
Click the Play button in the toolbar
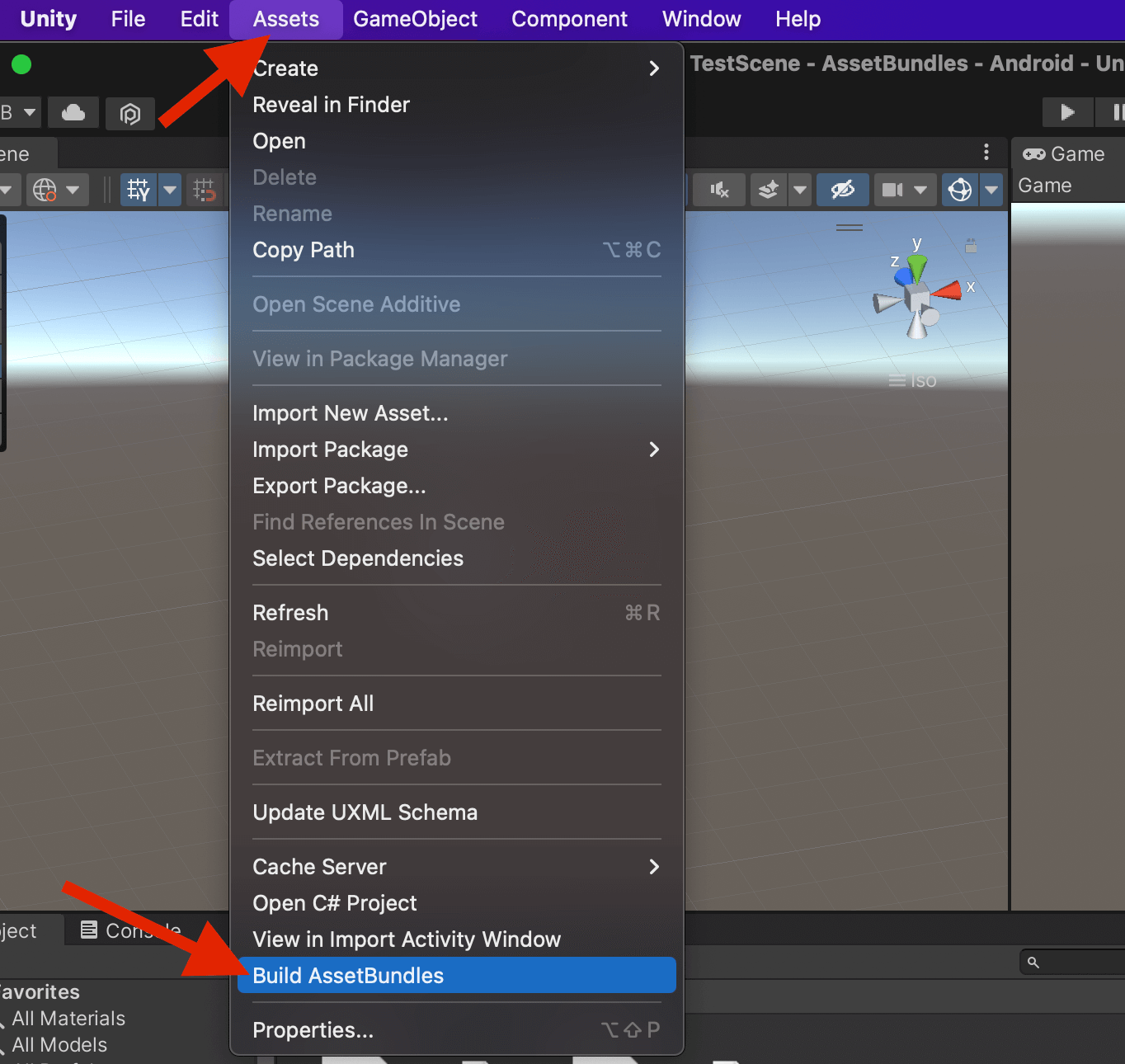pyautogui.click(x=1067, y=112)
